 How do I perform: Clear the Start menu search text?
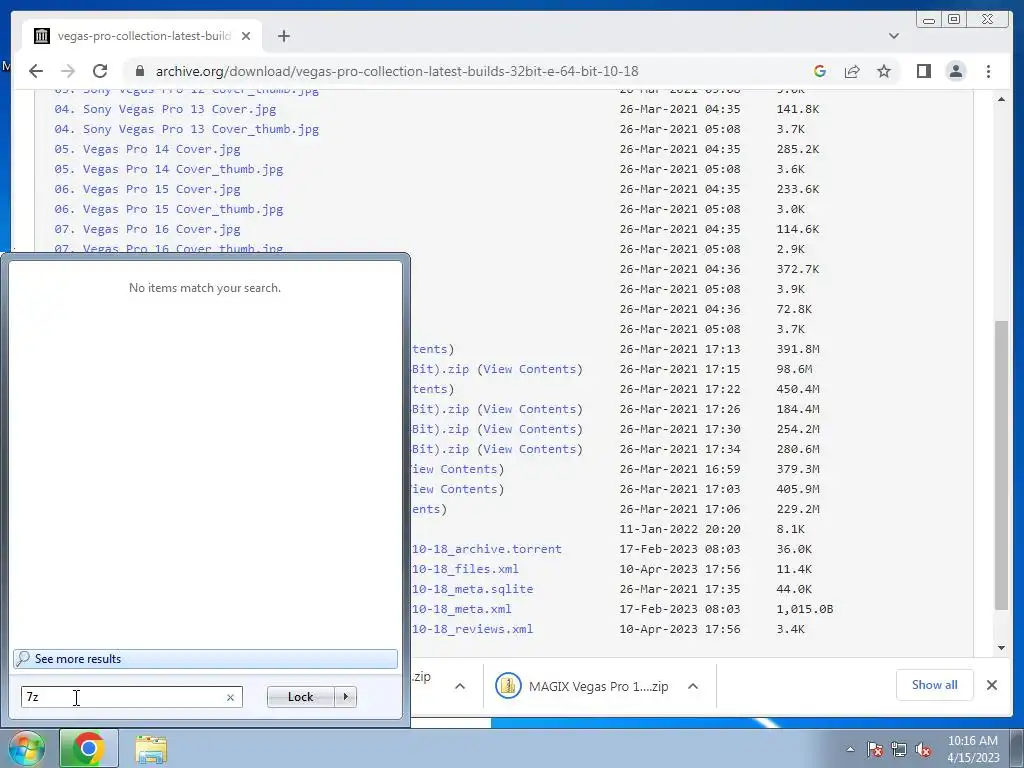coord(231,697)
